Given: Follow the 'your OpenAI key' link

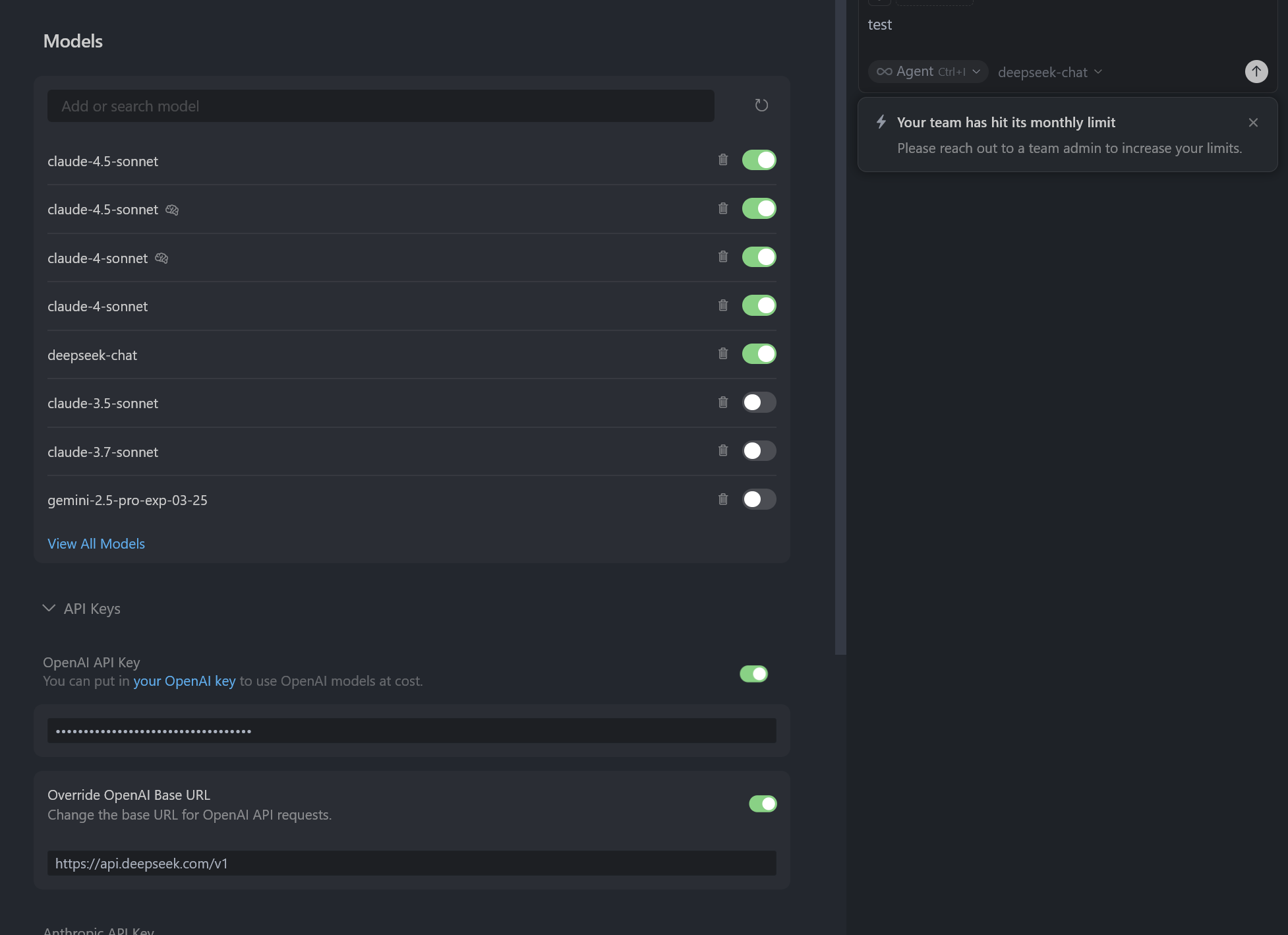Looking at the screenshot, I should click(184, 681).
